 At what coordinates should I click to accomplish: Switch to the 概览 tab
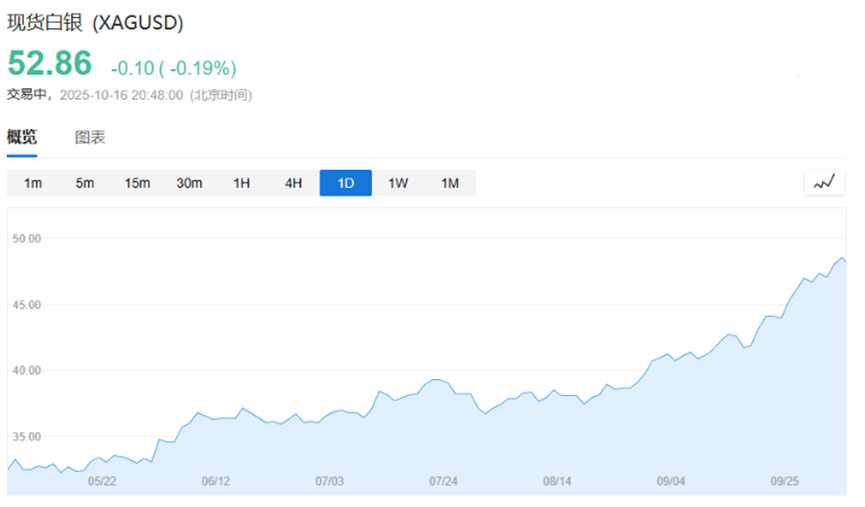pyautogui.click(x=22, y=138)
